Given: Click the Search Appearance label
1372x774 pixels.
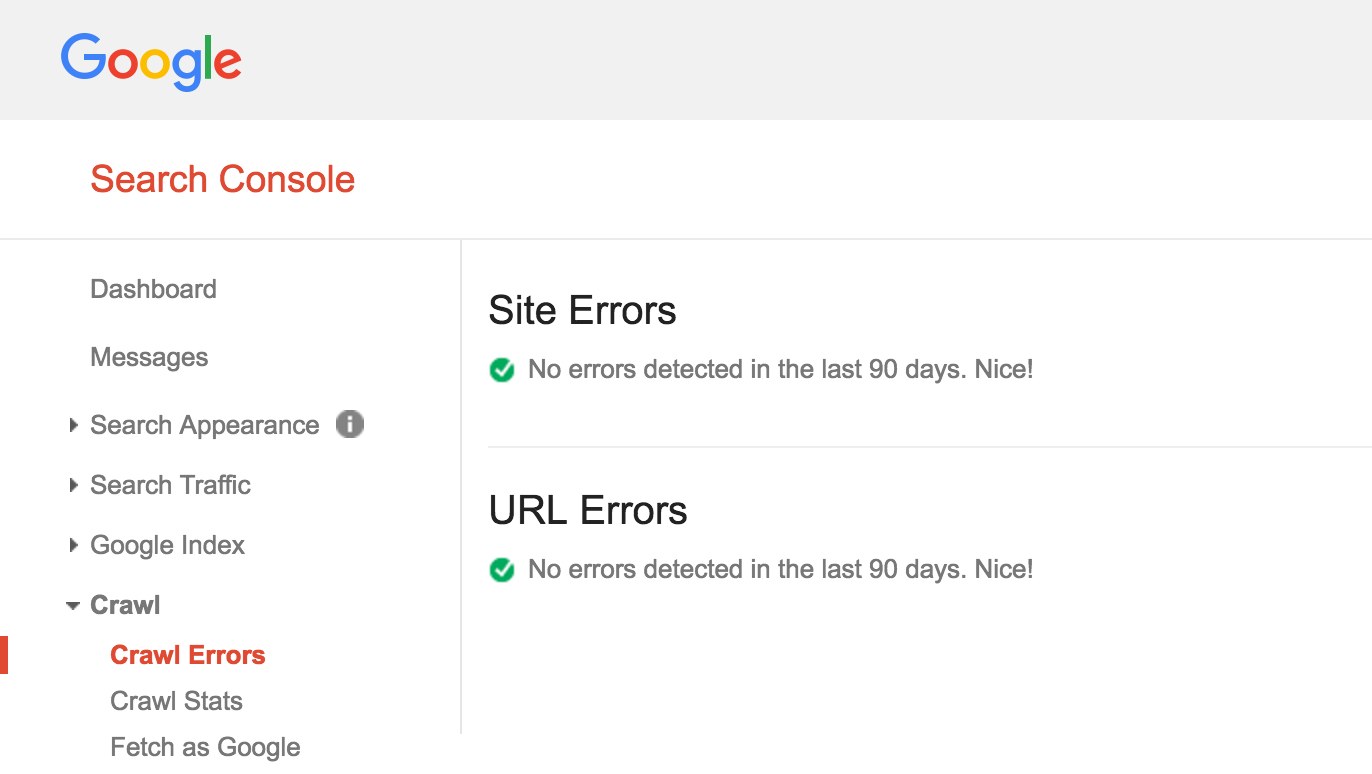Looking at the screenshot, I should pos(204,425).
